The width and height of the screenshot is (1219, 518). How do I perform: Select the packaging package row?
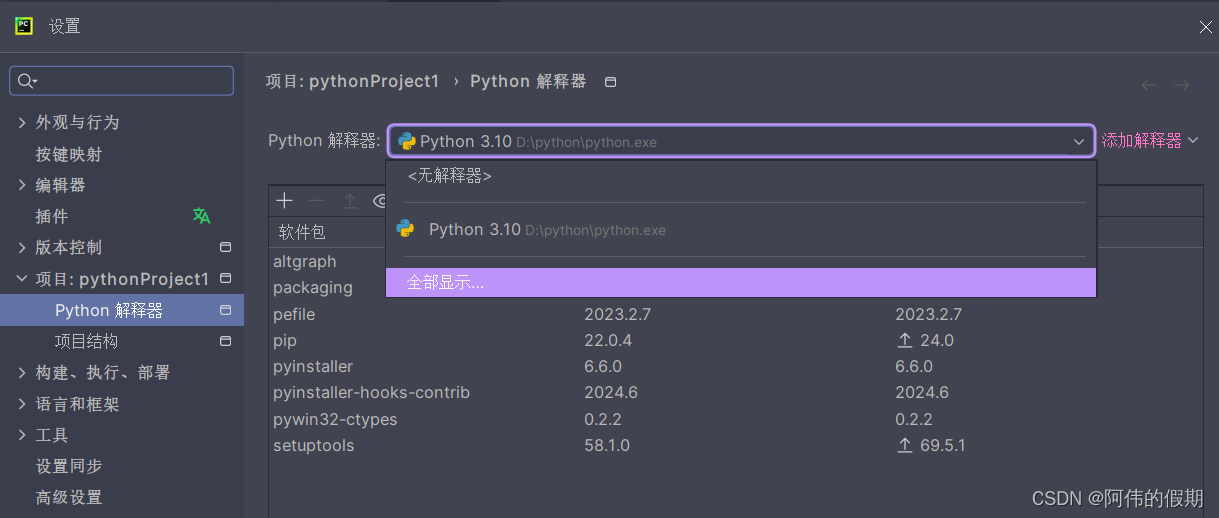point(313,288)
